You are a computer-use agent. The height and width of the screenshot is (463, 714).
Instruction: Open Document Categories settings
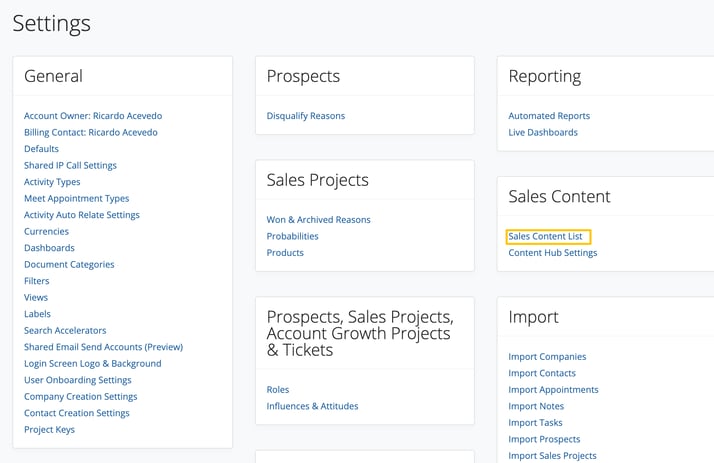click(x=69, y=265)
